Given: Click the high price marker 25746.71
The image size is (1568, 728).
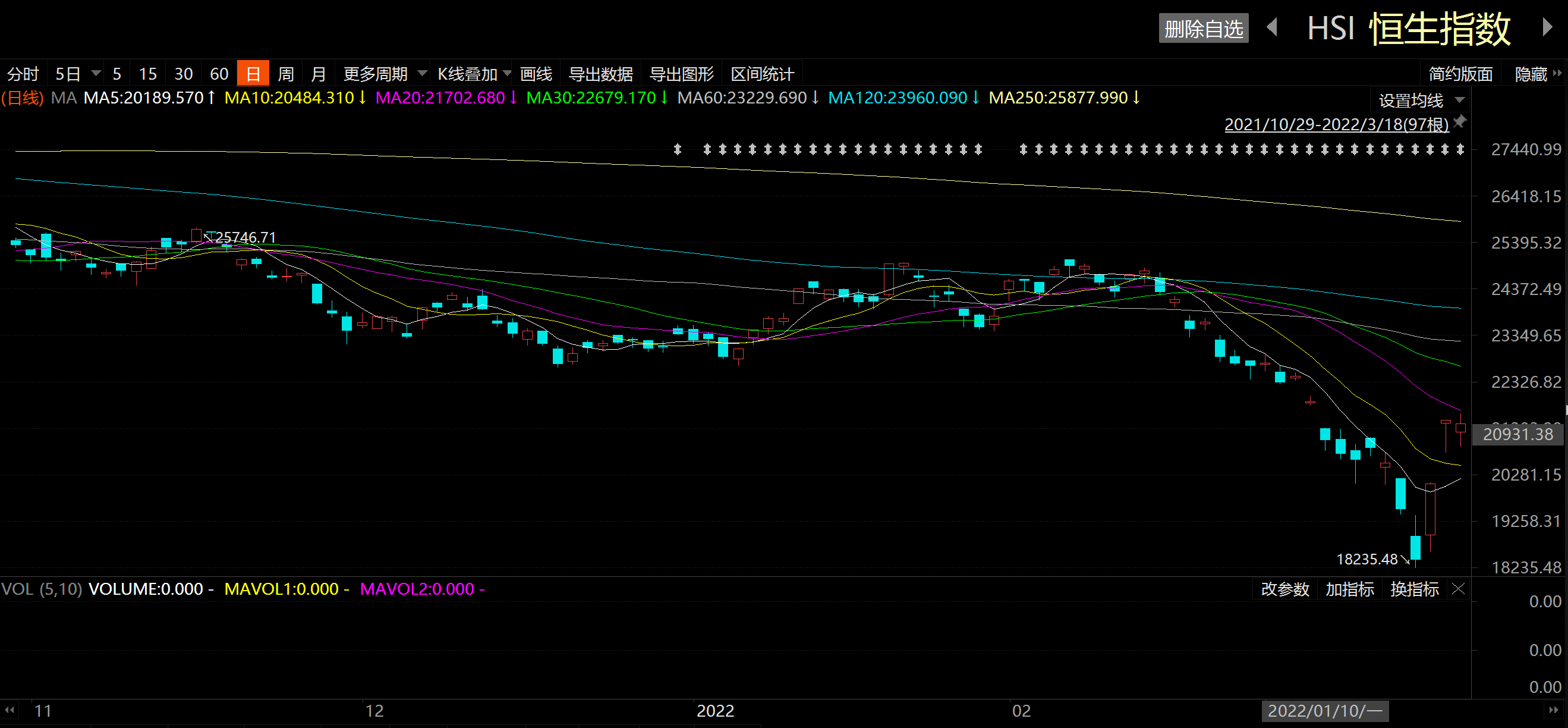Looking at the screenshot, I should pyautogui.click(x=246, y=237).
